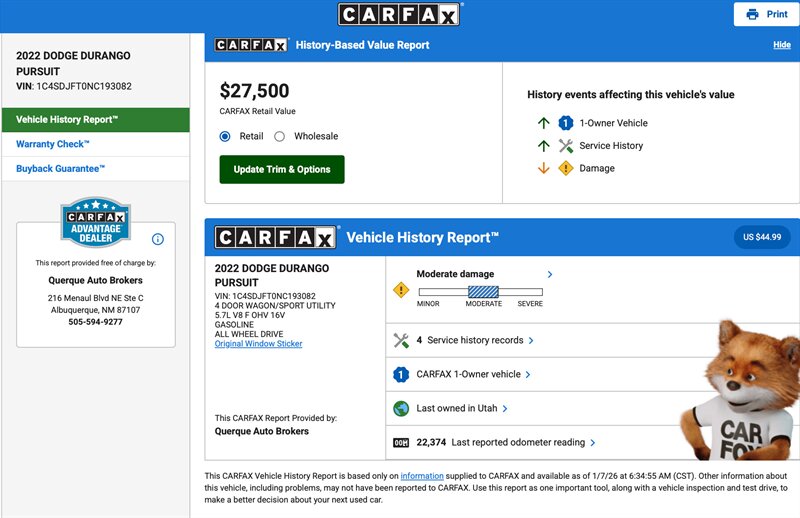The image size is (800, 518).
Task: Click the info icon beside Advantage Dealer badge
Action: (157, 239)
